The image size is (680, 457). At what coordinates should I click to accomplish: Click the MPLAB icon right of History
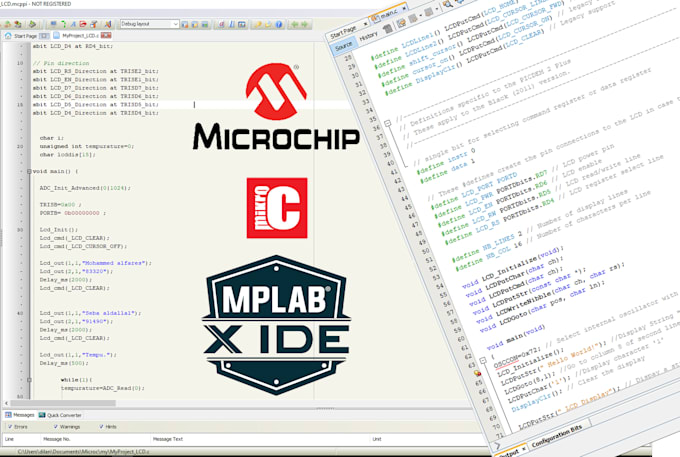pos(387,29)
